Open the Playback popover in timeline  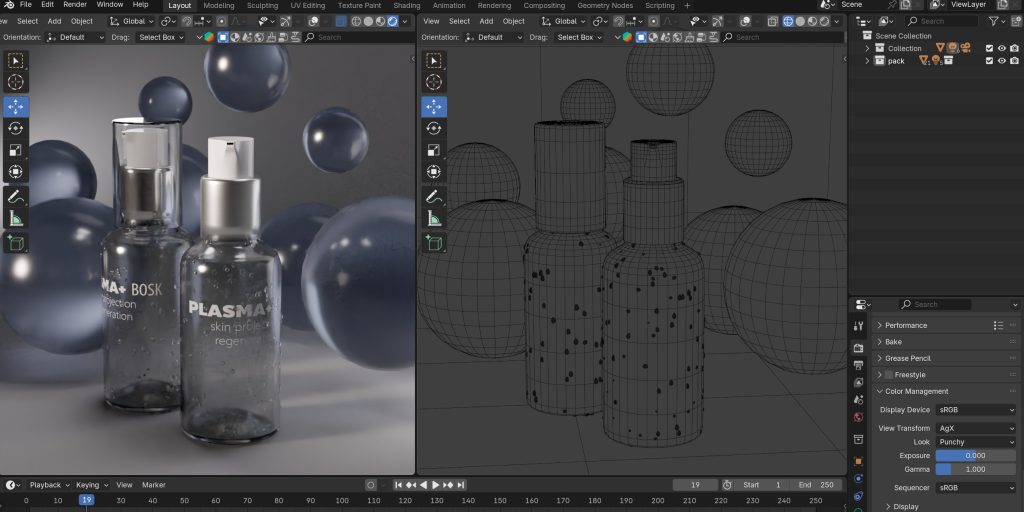pos(45,485)
